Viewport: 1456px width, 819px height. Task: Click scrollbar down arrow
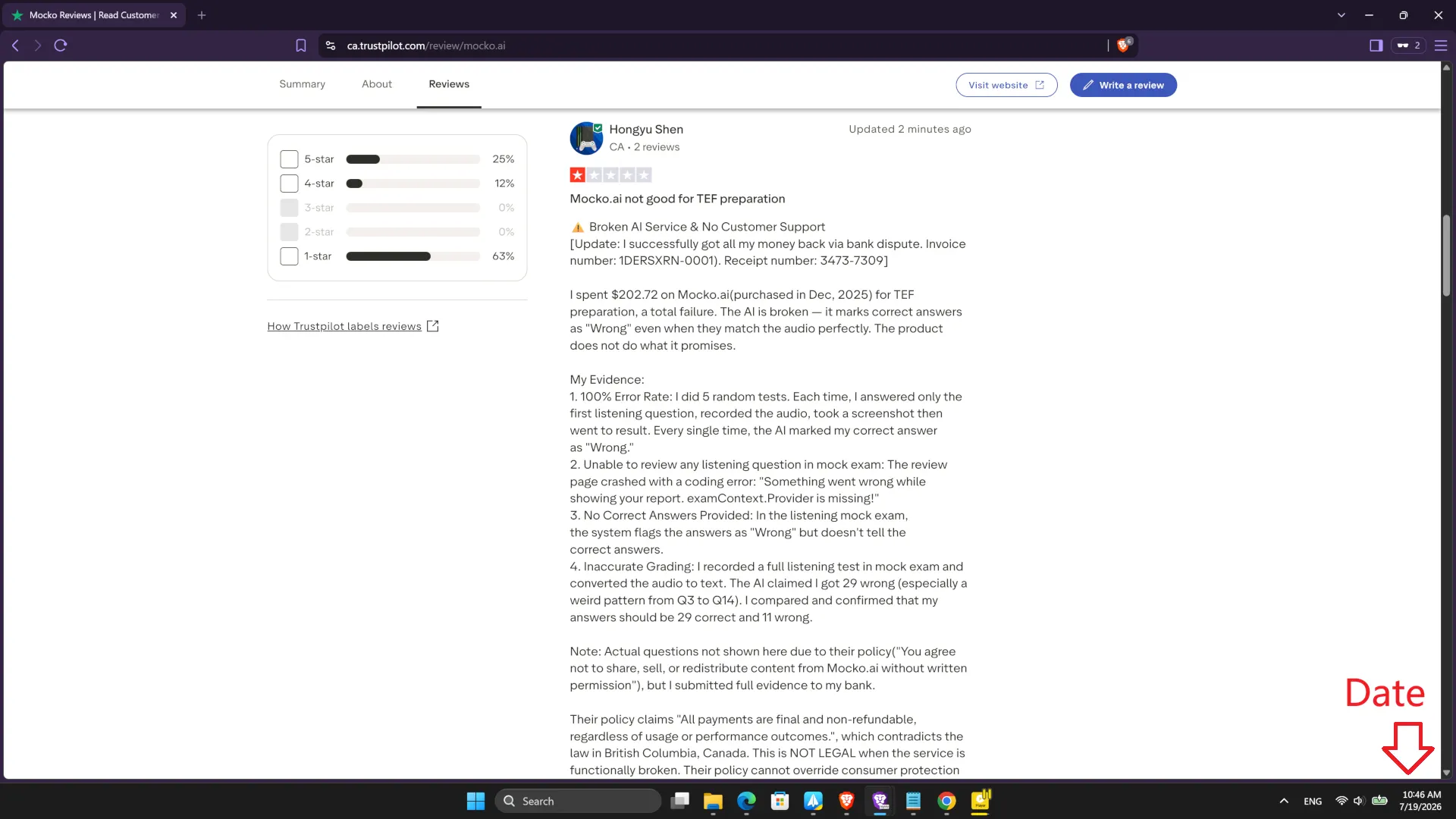point(1446,773)
